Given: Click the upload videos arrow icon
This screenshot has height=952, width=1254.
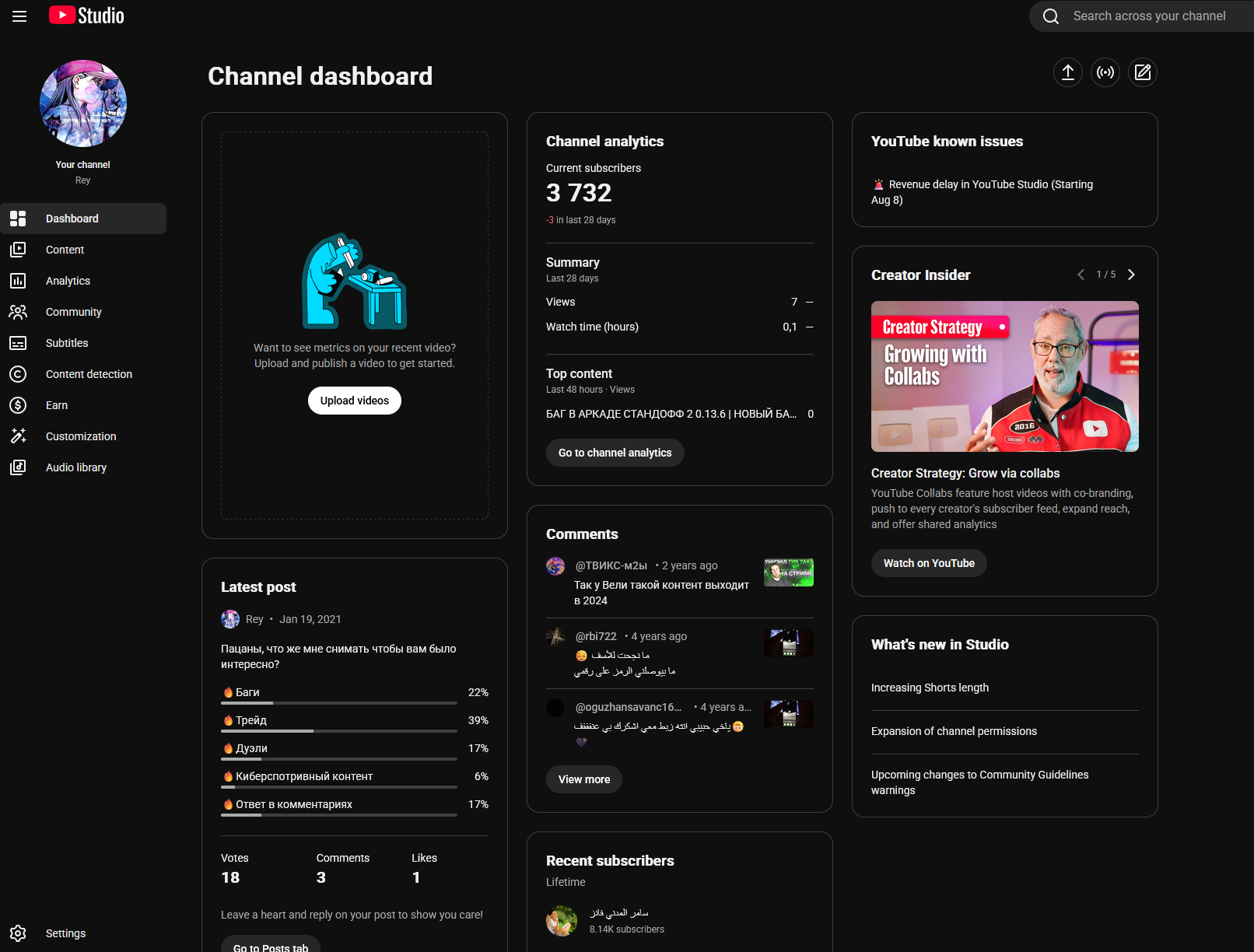Looking at the screenshot, I should pyautogui.click(x=1068, y=72).
